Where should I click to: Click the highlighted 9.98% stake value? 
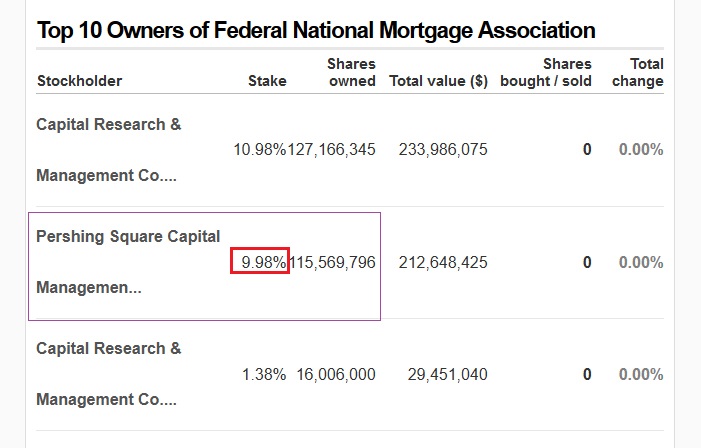tap(260, 263)
